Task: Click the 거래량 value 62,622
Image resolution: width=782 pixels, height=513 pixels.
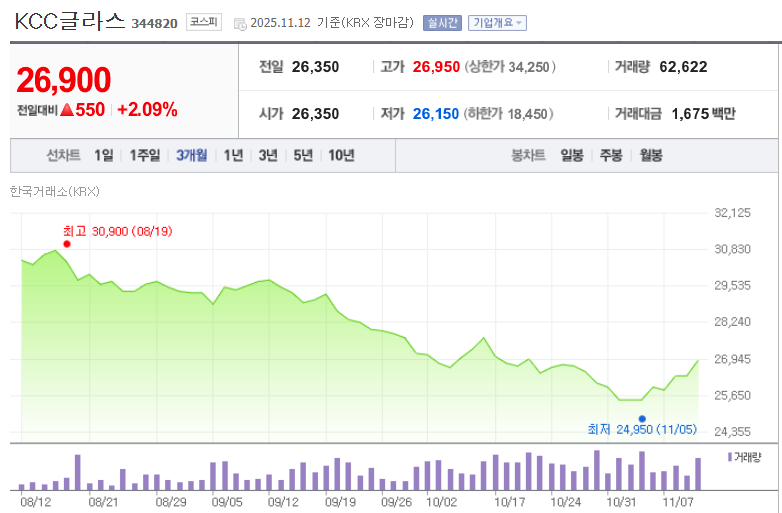Action: tap(683, 67)
